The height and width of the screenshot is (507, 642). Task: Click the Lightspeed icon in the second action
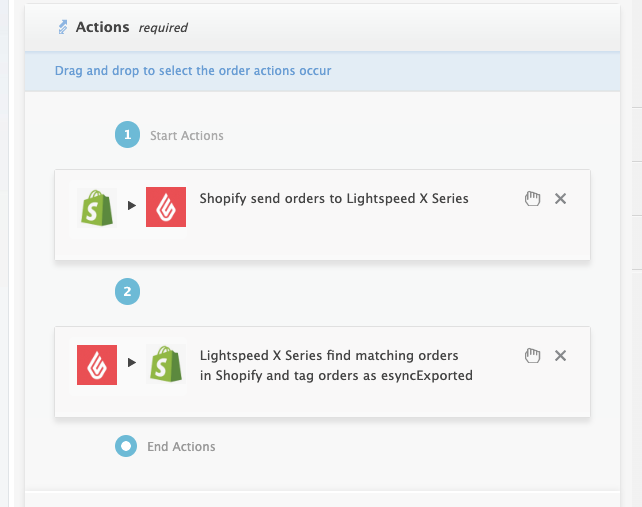(97, 364)
